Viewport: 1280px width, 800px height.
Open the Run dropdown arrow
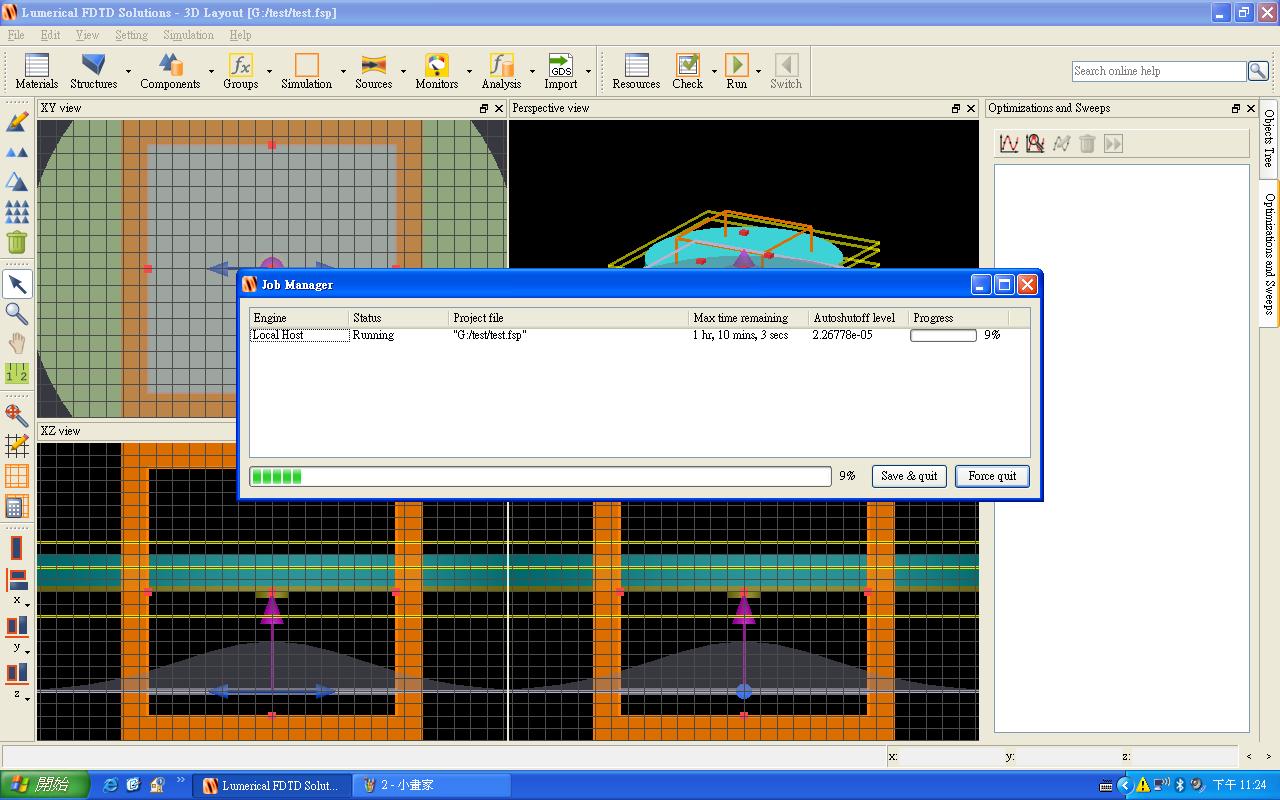click(758, 71)
